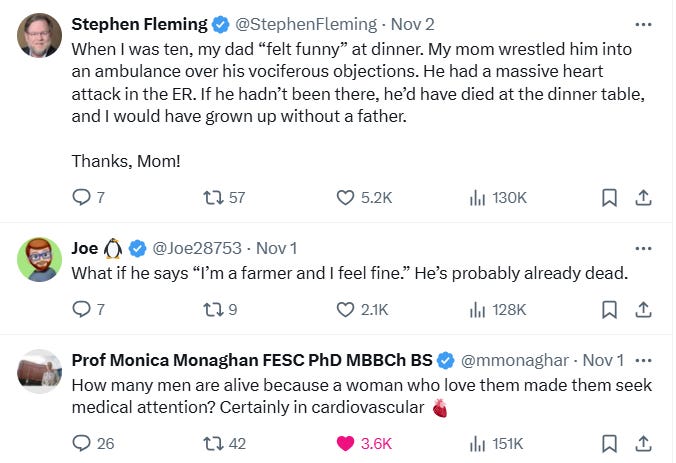Open the @Joe28753 handle link
676x463 pixels.
tap(198, 248)
